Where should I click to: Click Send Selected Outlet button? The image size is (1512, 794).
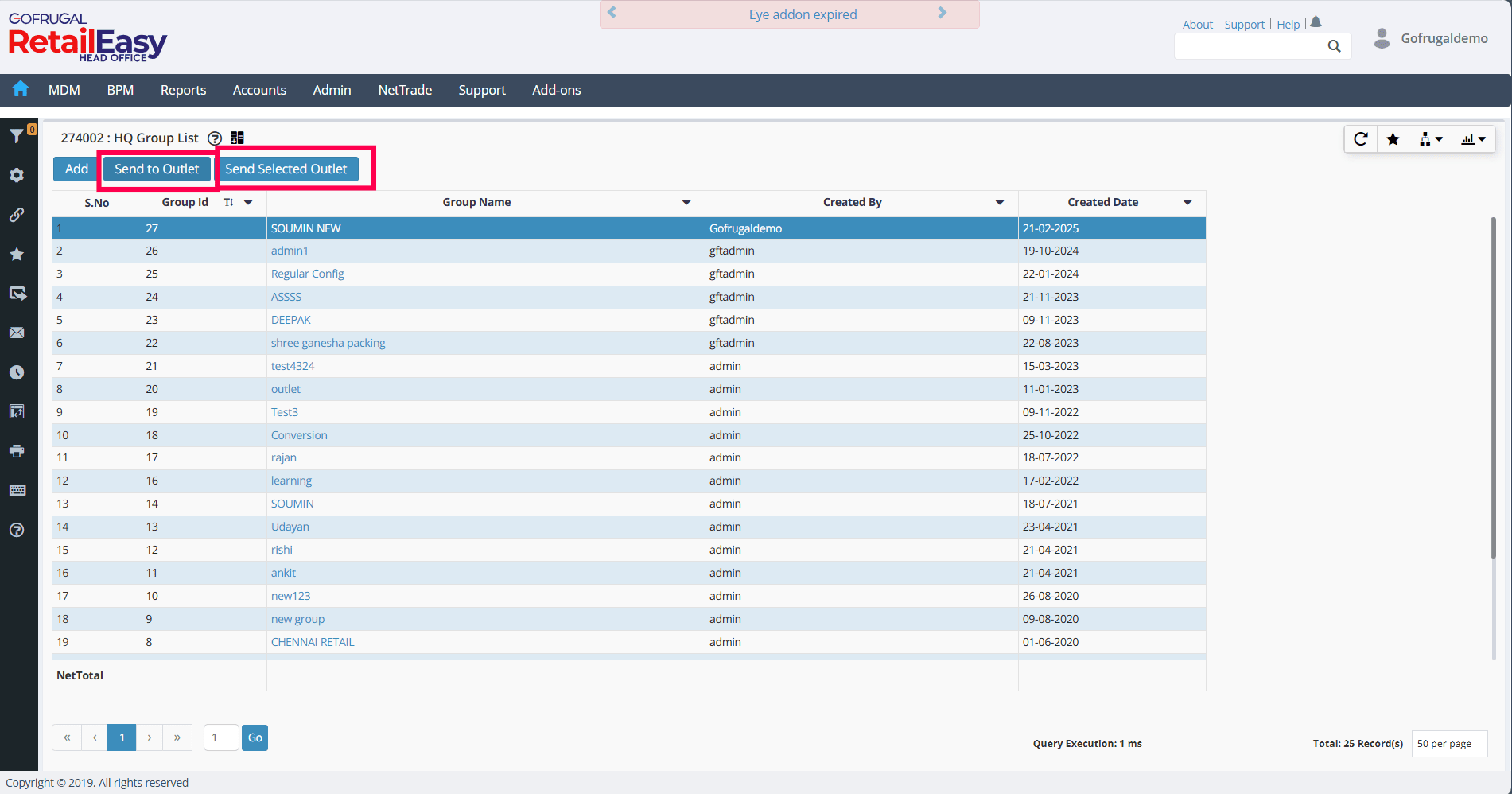coord(286,169)
